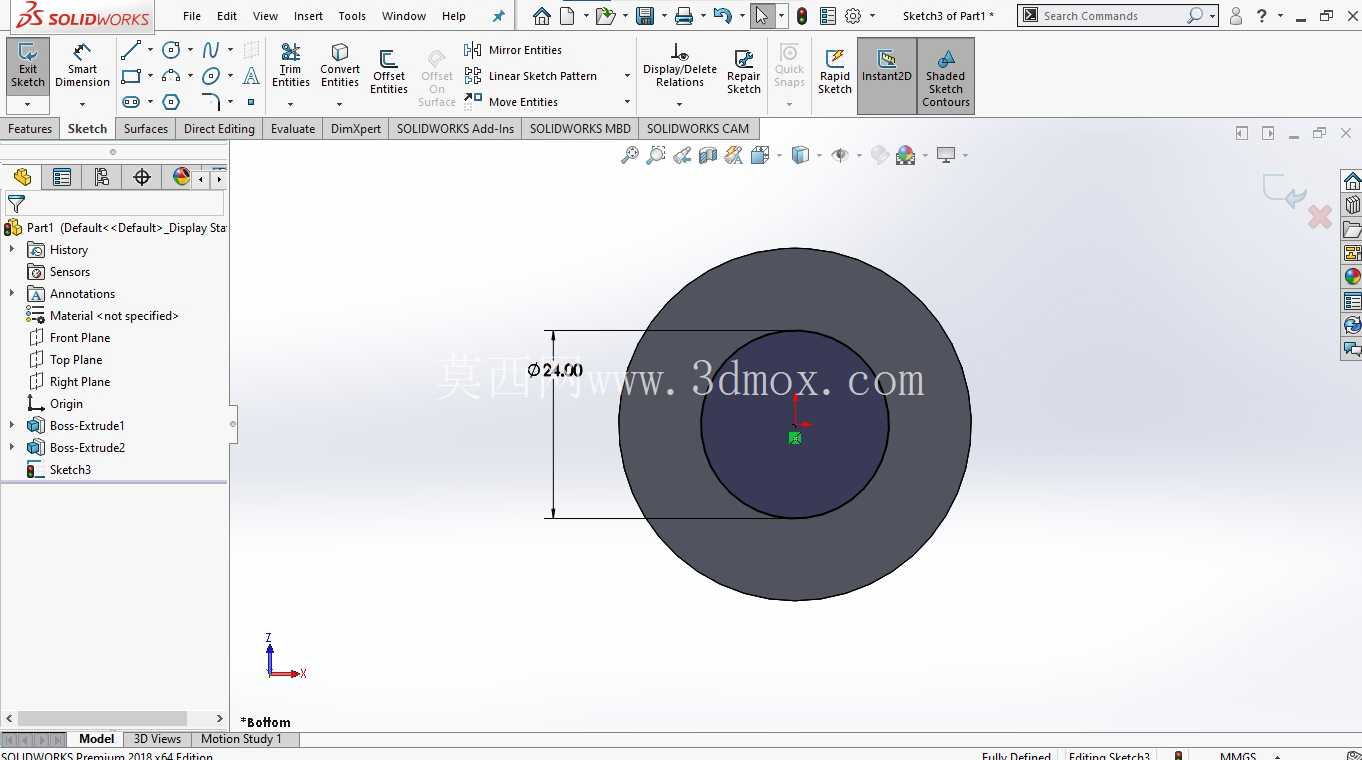The height and width of the screenshot is (760, 1362).
Task: Expand the Boss-Extrude1 feature
Action: (x=12, y=425)
